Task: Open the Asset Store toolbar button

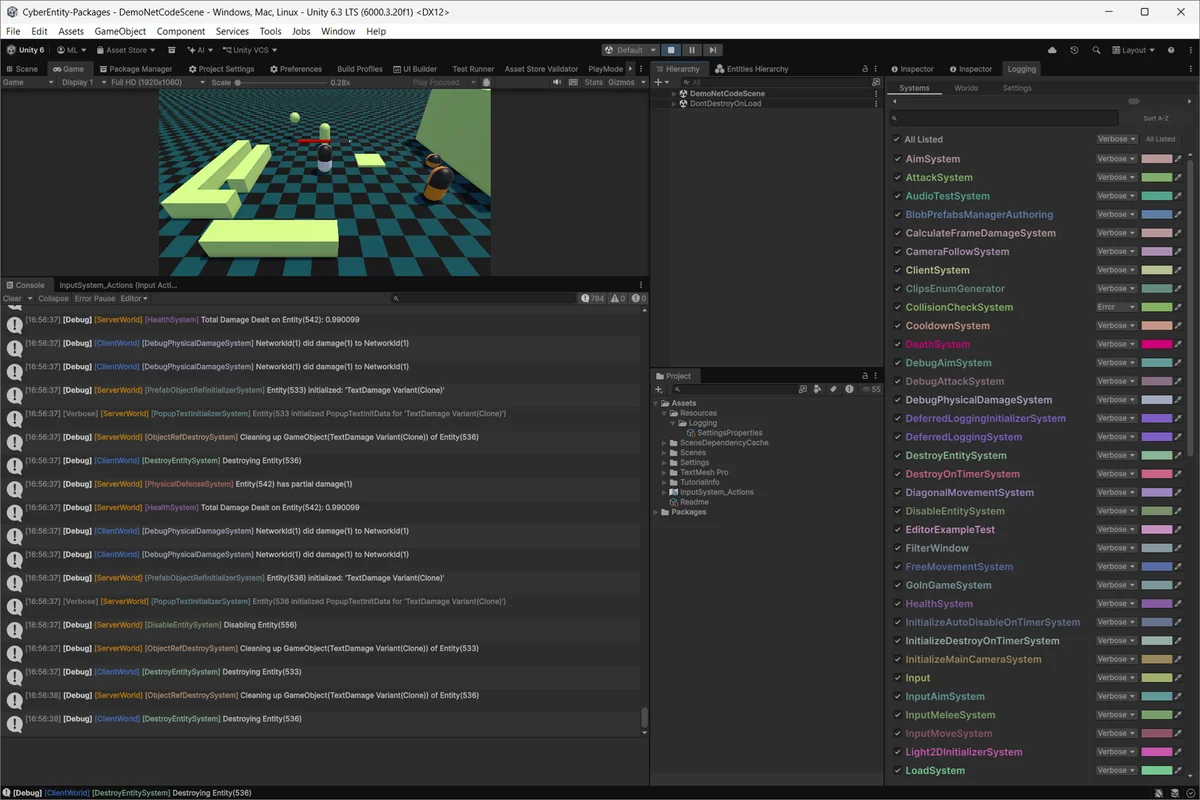Action: (x=125, y=50)
